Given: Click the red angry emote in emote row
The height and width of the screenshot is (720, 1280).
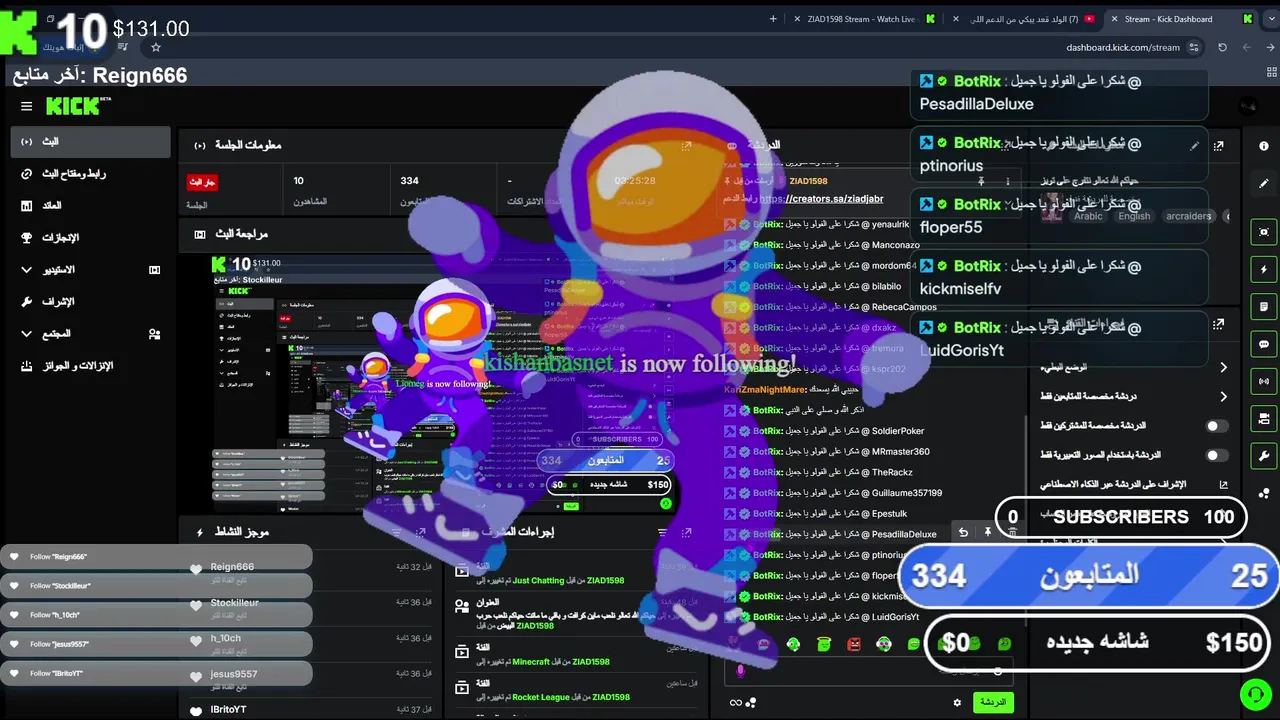Looking at the screenshot, I should coord(854,644).
